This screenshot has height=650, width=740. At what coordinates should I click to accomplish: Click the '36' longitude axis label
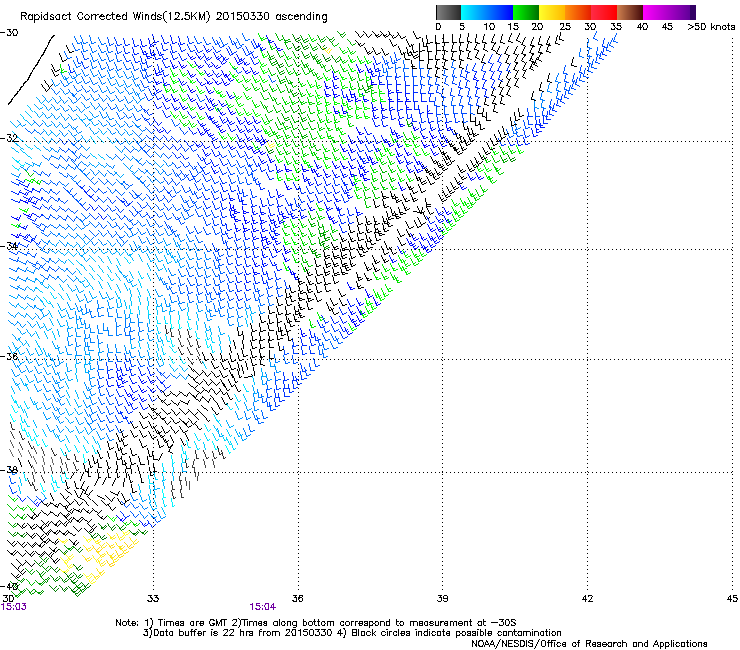(297, 599)
